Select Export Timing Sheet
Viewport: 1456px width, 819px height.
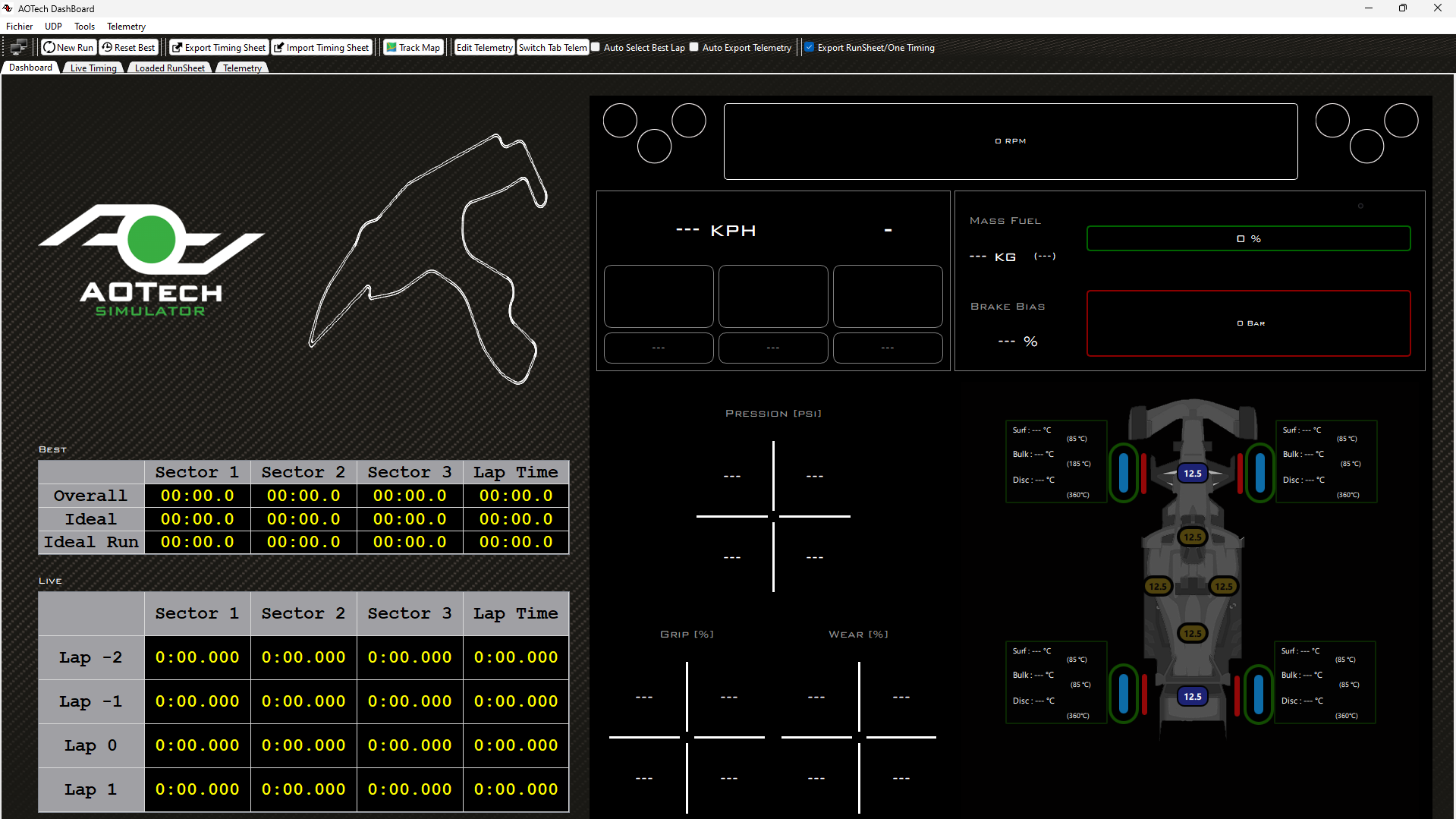tap(219, 47)
